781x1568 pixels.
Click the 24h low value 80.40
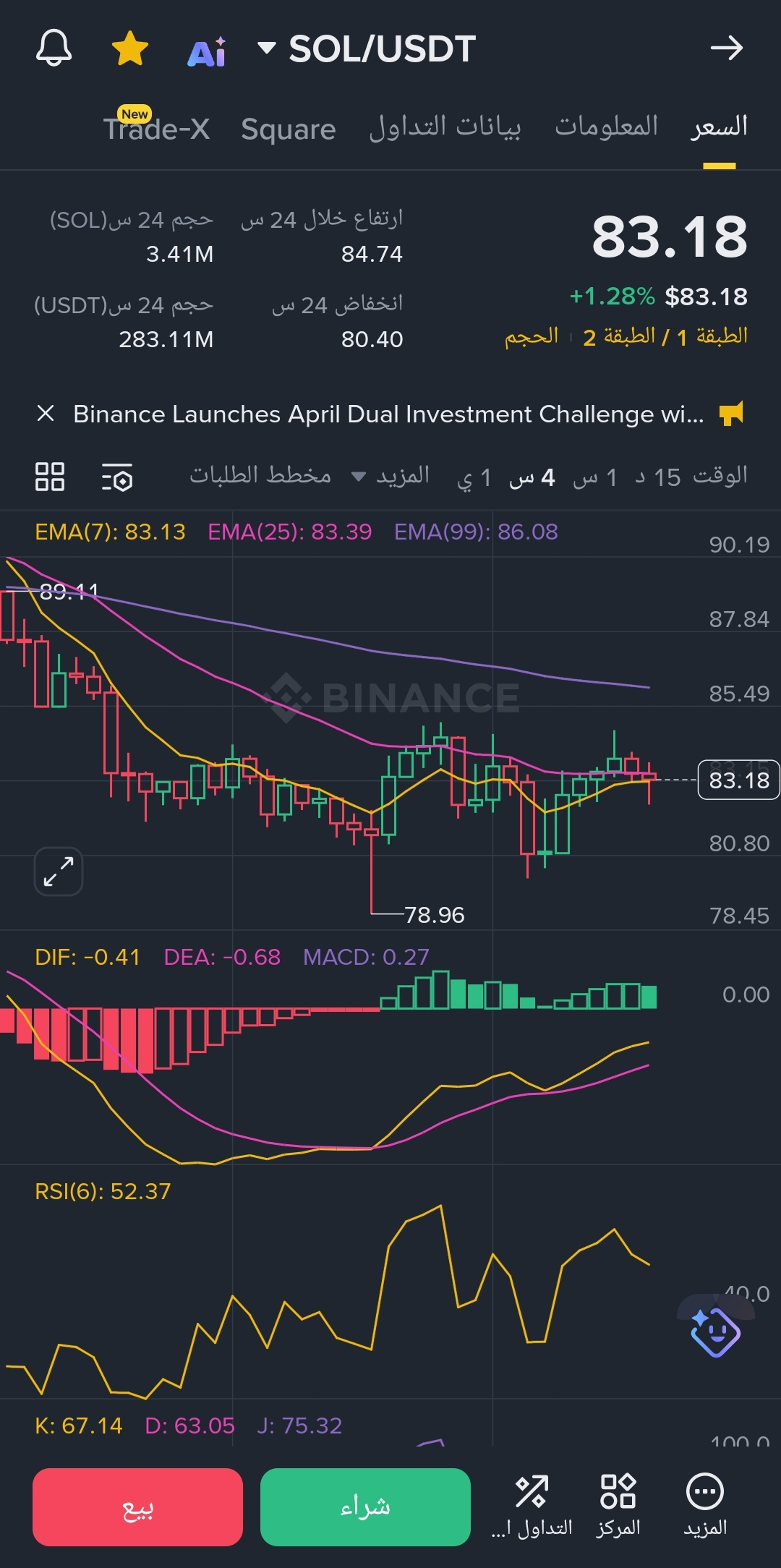[372, 340]
